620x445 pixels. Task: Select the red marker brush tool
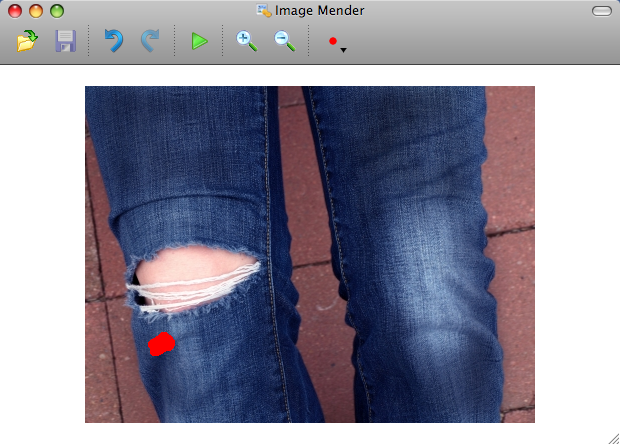click(x=333, y=41)
